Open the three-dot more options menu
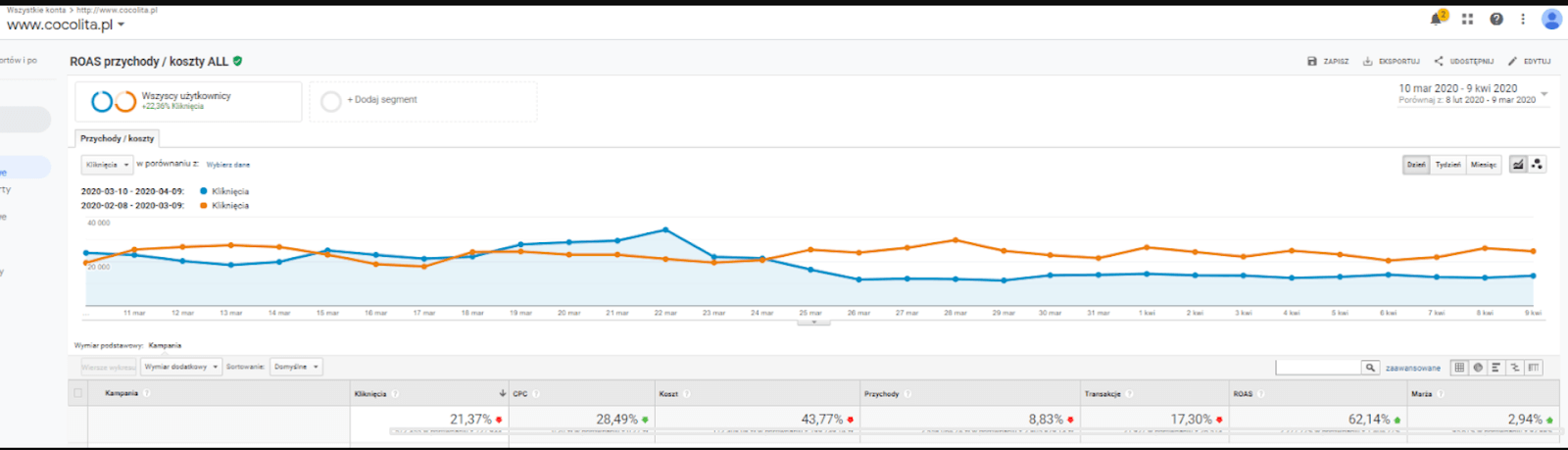The height and width of the screenshot is (450, 1568). [1523, 19]
